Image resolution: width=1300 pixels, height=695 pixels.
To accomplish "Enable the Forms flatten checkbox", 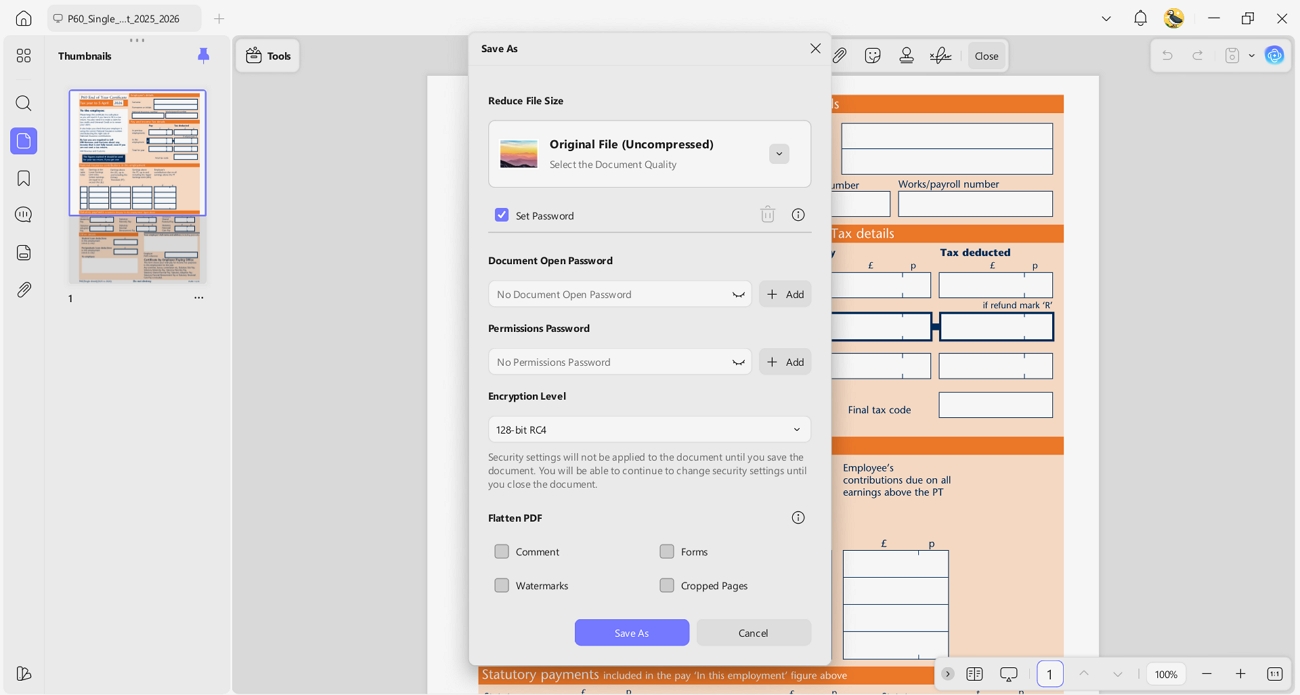I will coord(667,551).
